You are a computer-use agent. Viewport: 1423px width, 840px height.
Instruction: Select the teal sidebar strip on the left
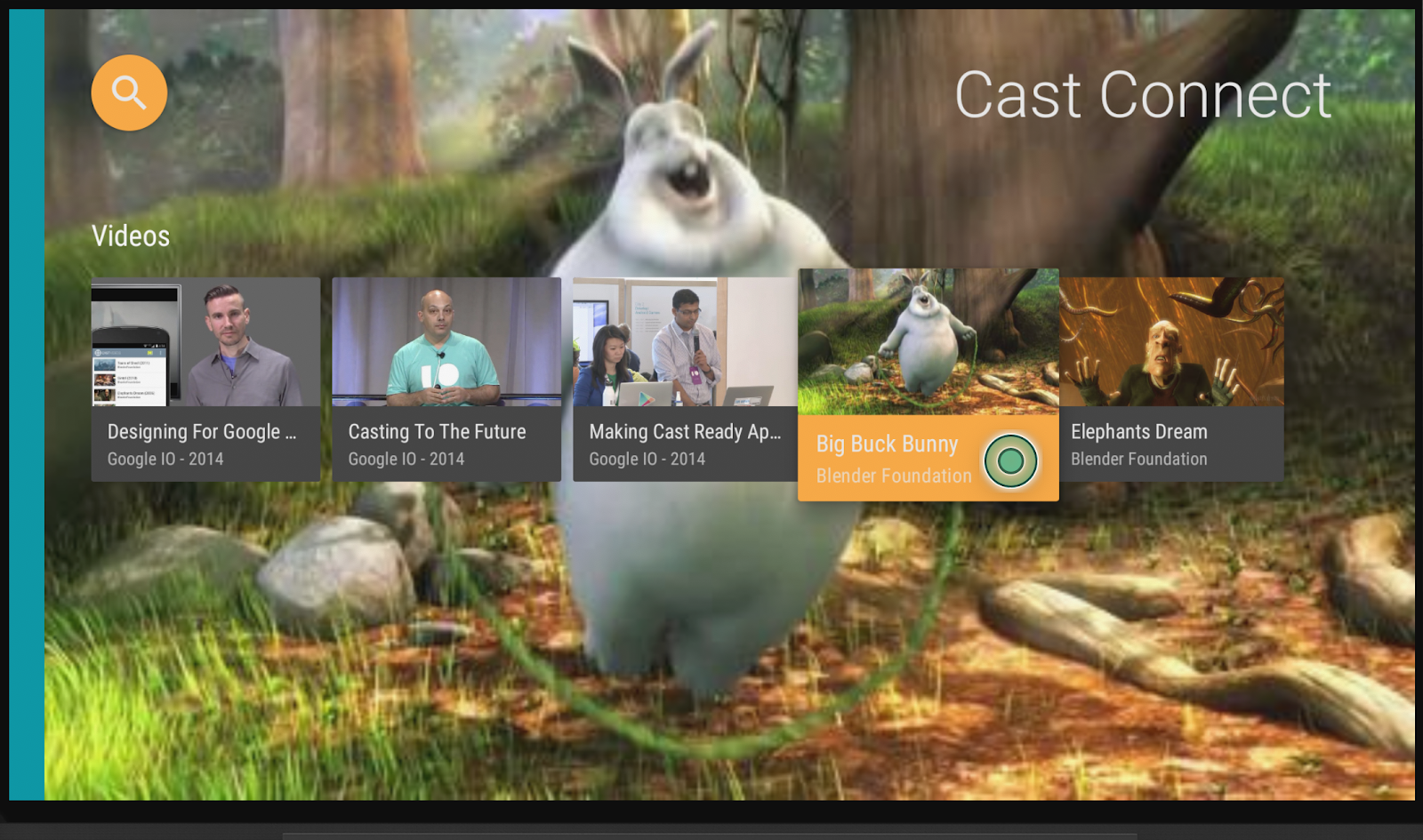[24, 418]
